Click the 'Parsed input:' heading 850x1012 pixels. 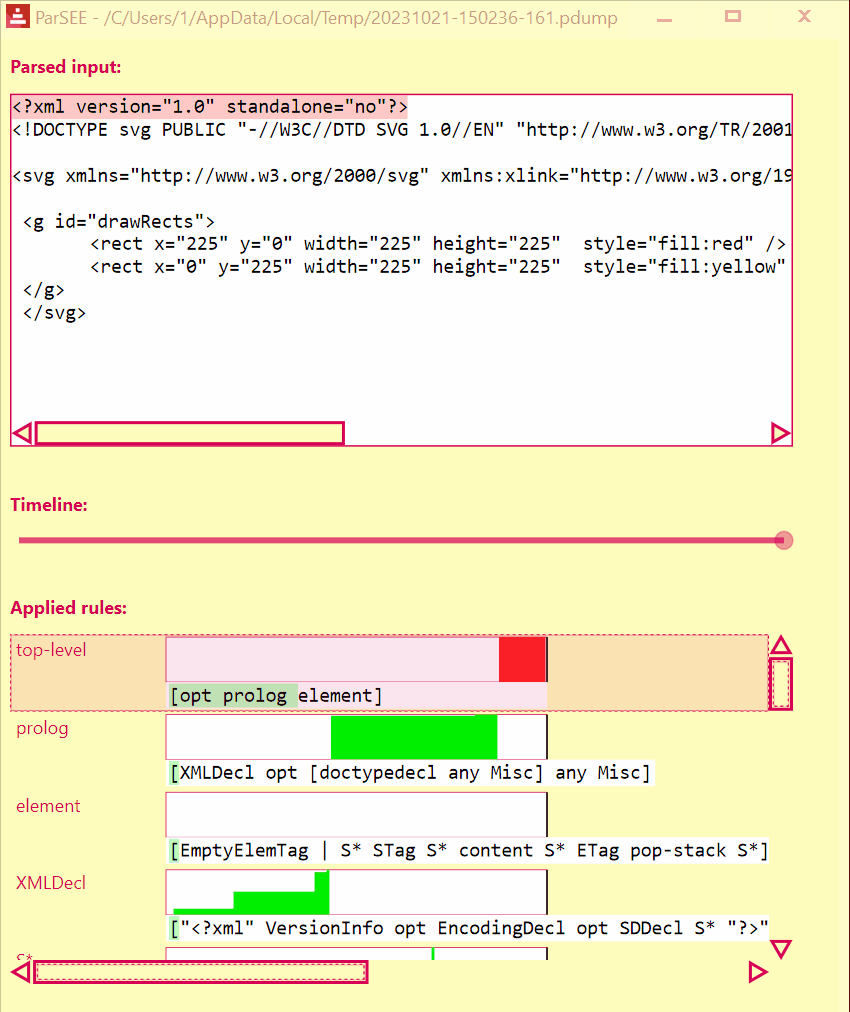tap(66, 67)
